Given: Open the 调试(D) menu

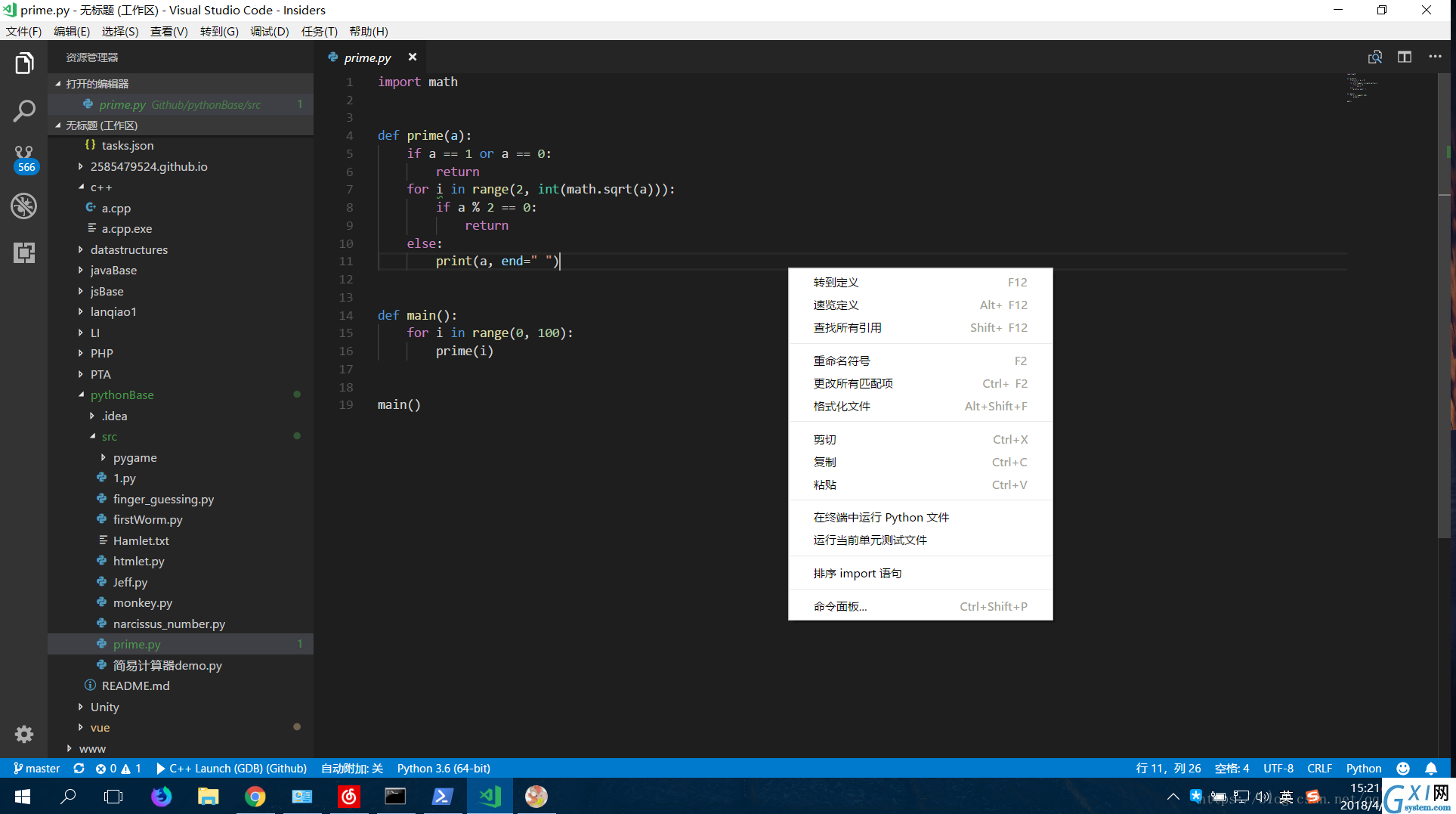Looking at the screenshot, I should pos(270,31).
